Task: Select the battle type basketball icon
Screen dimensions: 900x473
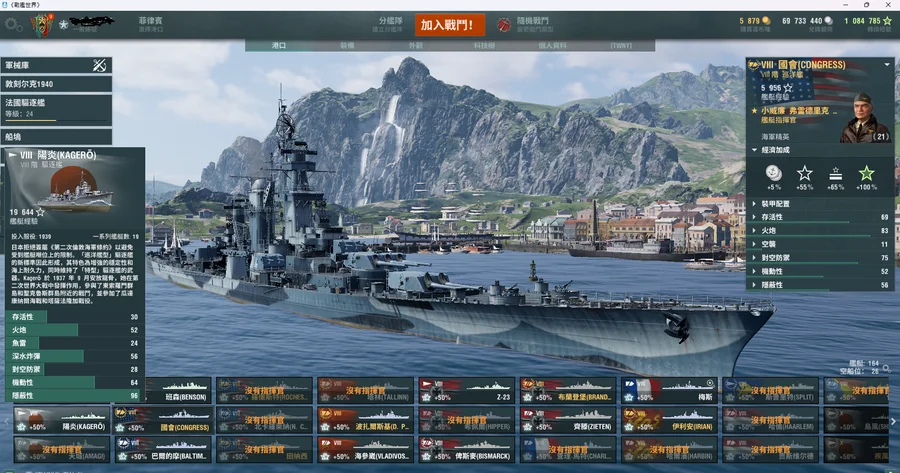Action: click(x=503, y=25)
